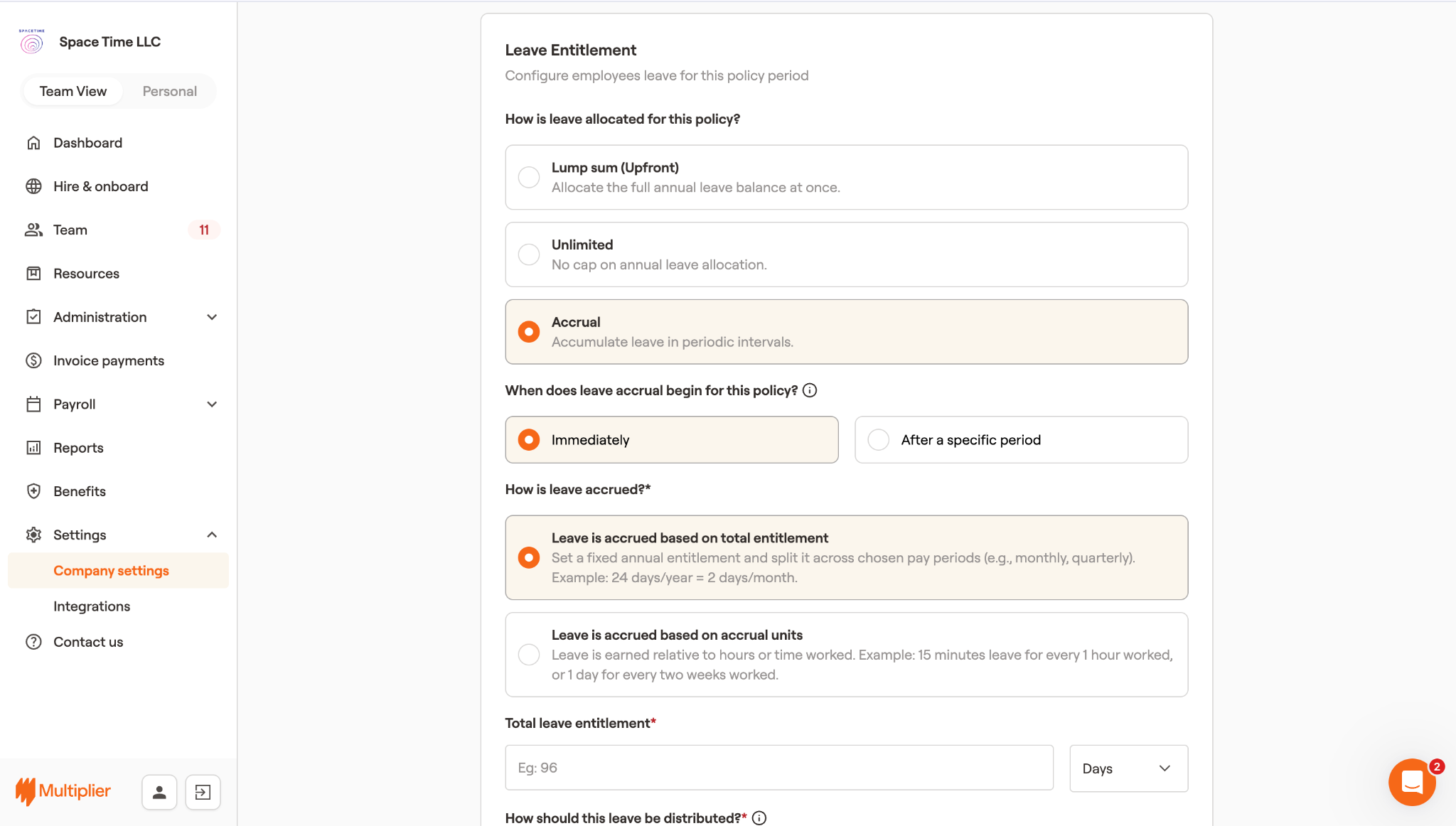The height and width of the screenshot is (826, 1456).
Task: Click the Dashboard home icon
Action: pyautogui.click(x=33, y=143)
